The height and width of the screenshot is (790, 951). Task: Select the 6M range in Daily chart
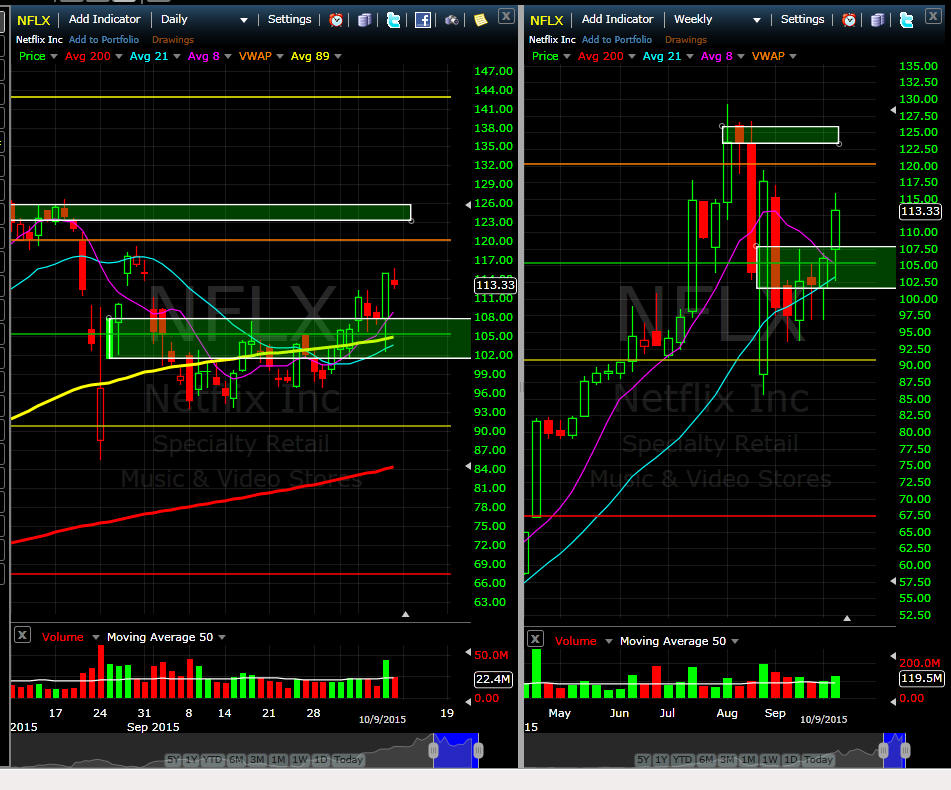click(x=236, y=759)
